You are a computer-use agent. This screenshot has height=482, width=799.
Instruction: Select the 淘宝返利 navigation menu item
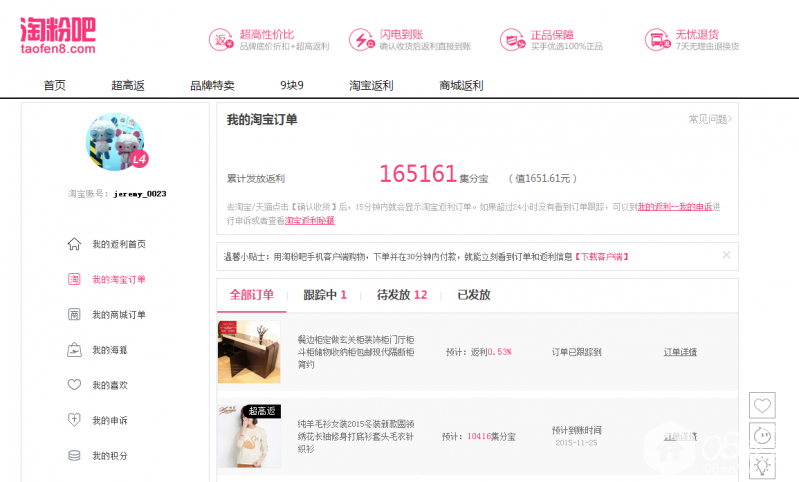(x=371, y=85)
